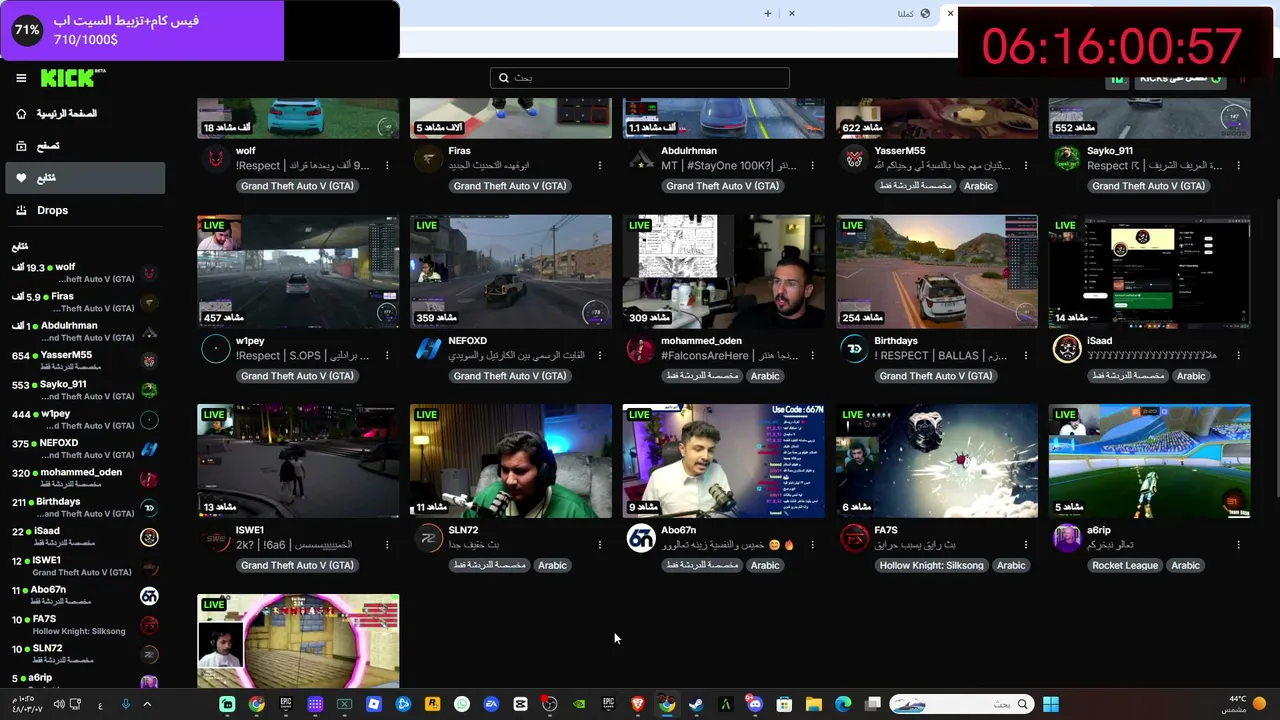Click the Grand Theft Auto V tag under wolf

[297, 186]
